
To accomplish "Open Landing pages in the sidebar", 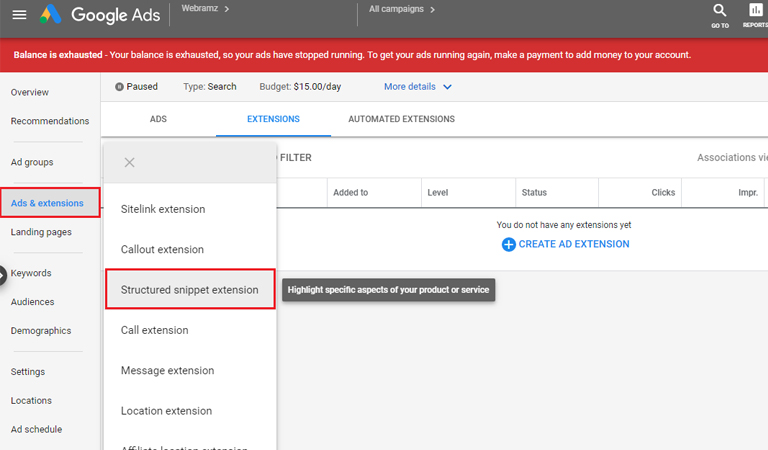I will point(41,232).
